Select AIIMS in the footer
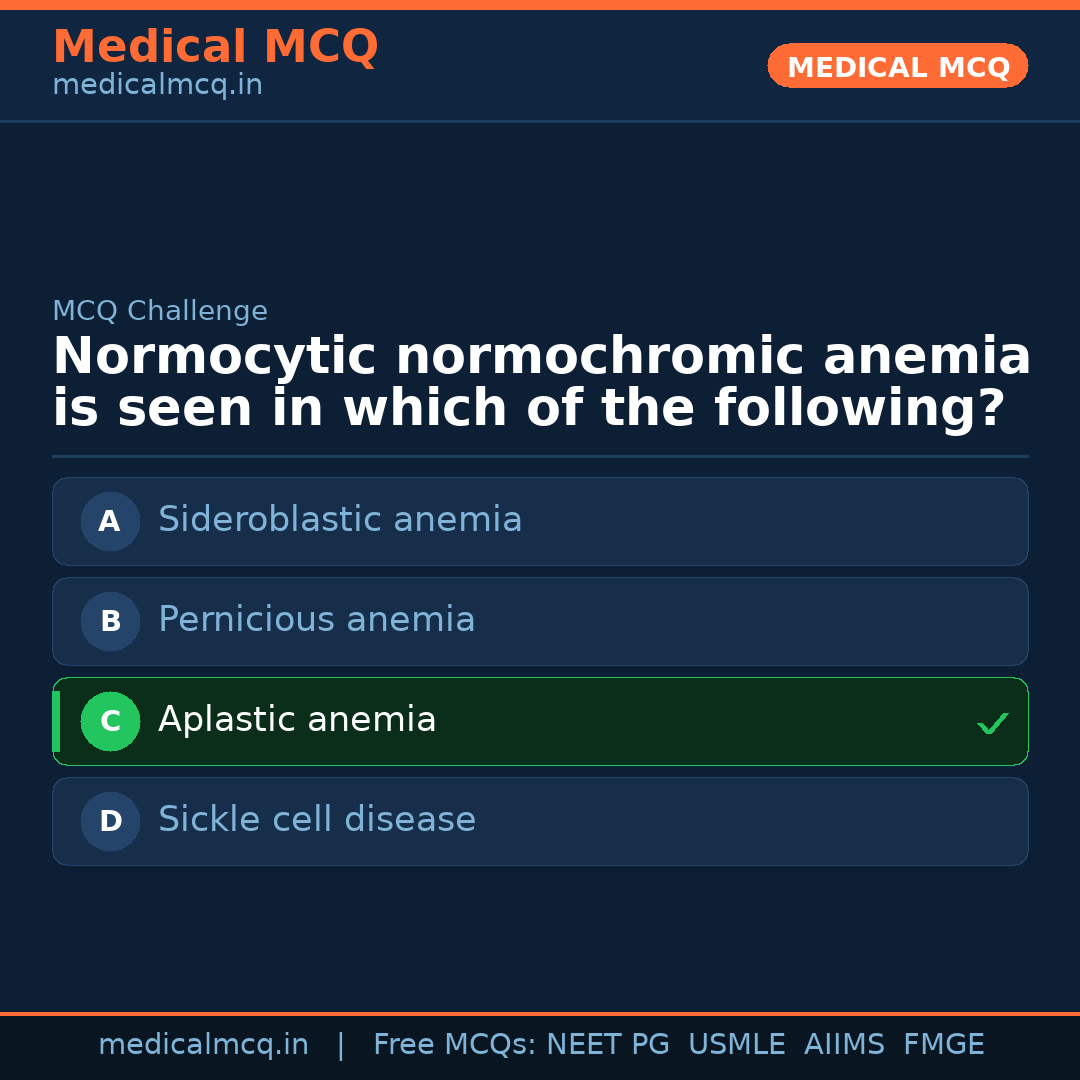 pos(844,1045)
